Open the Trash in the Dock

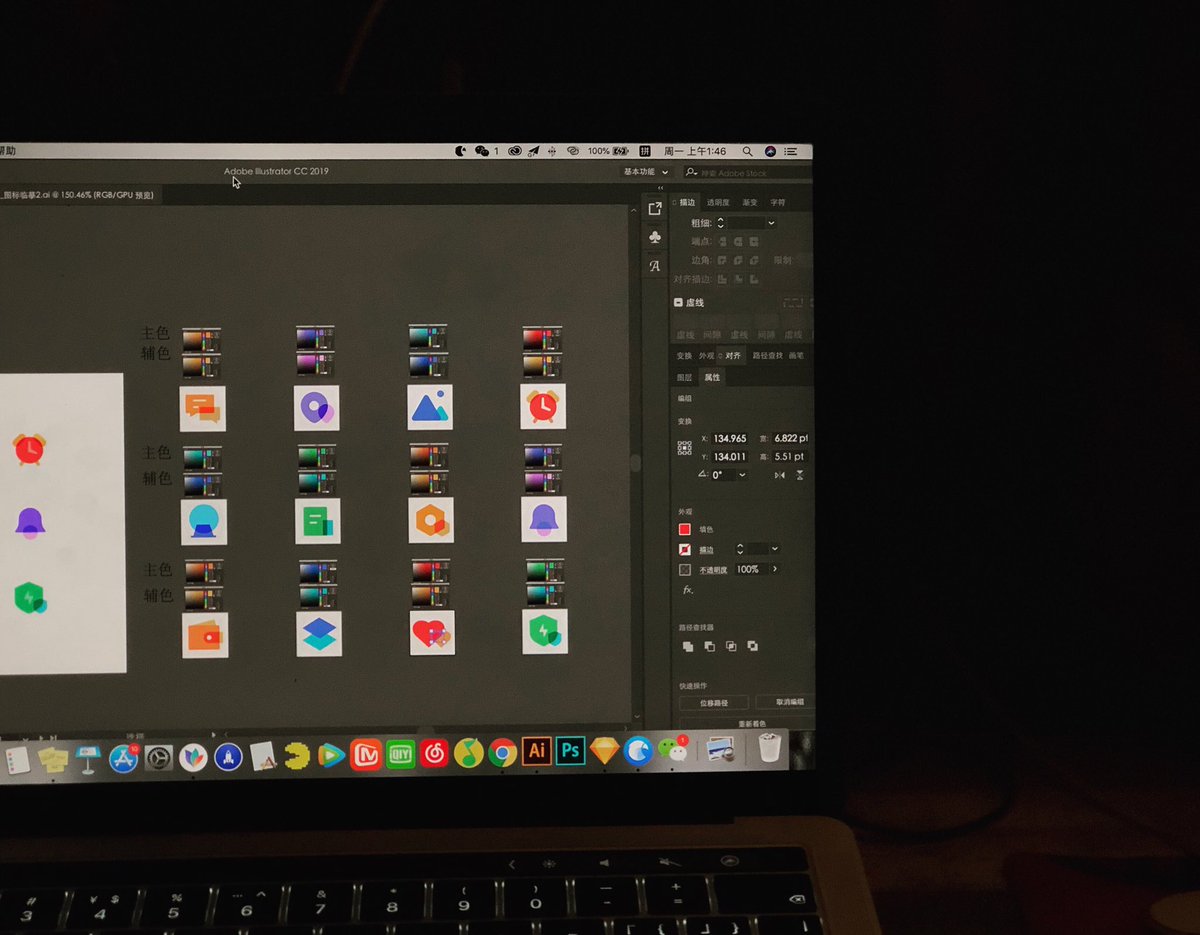coord(769,748)
